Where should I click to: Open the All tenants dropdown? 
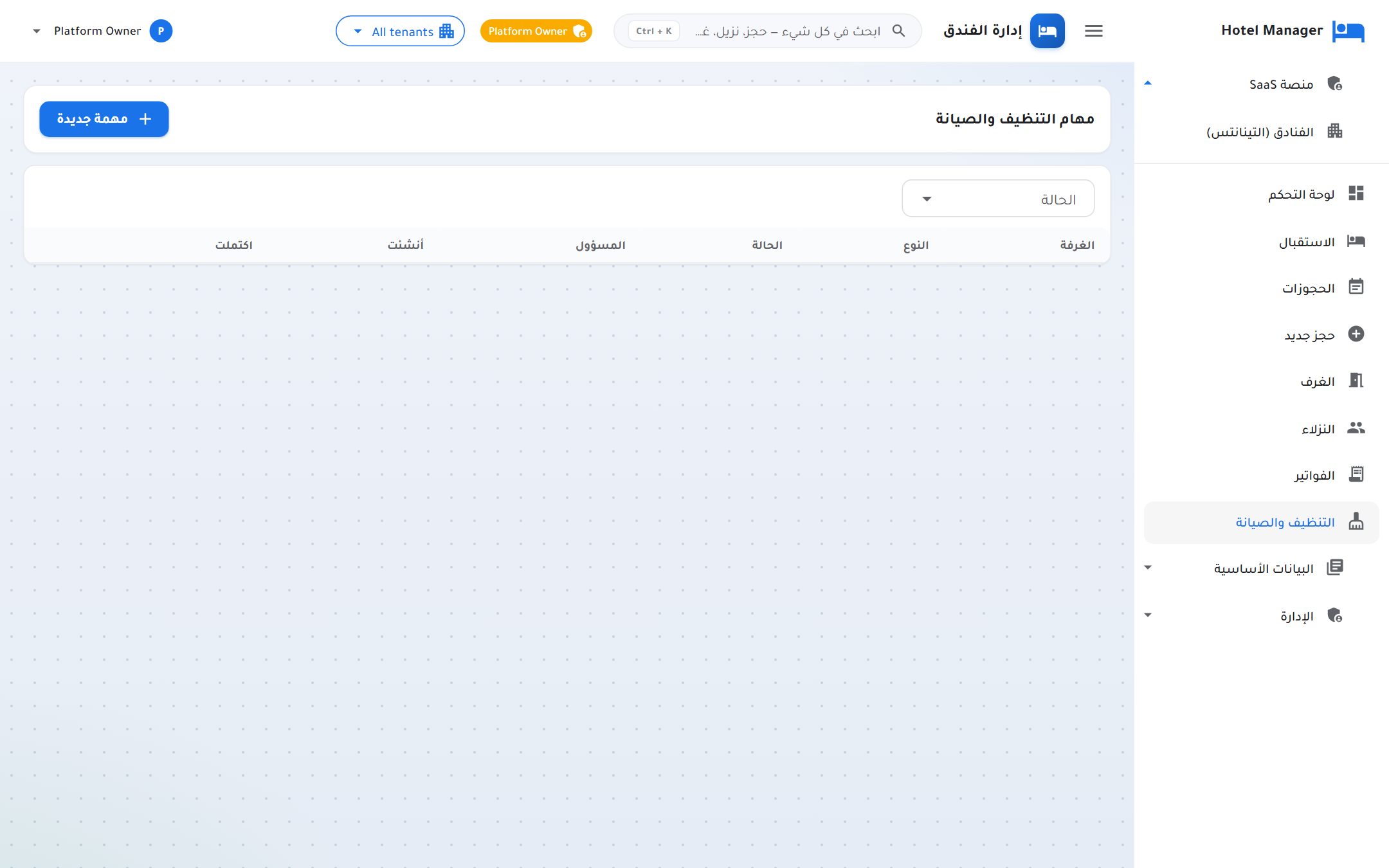tap(400, 31)
